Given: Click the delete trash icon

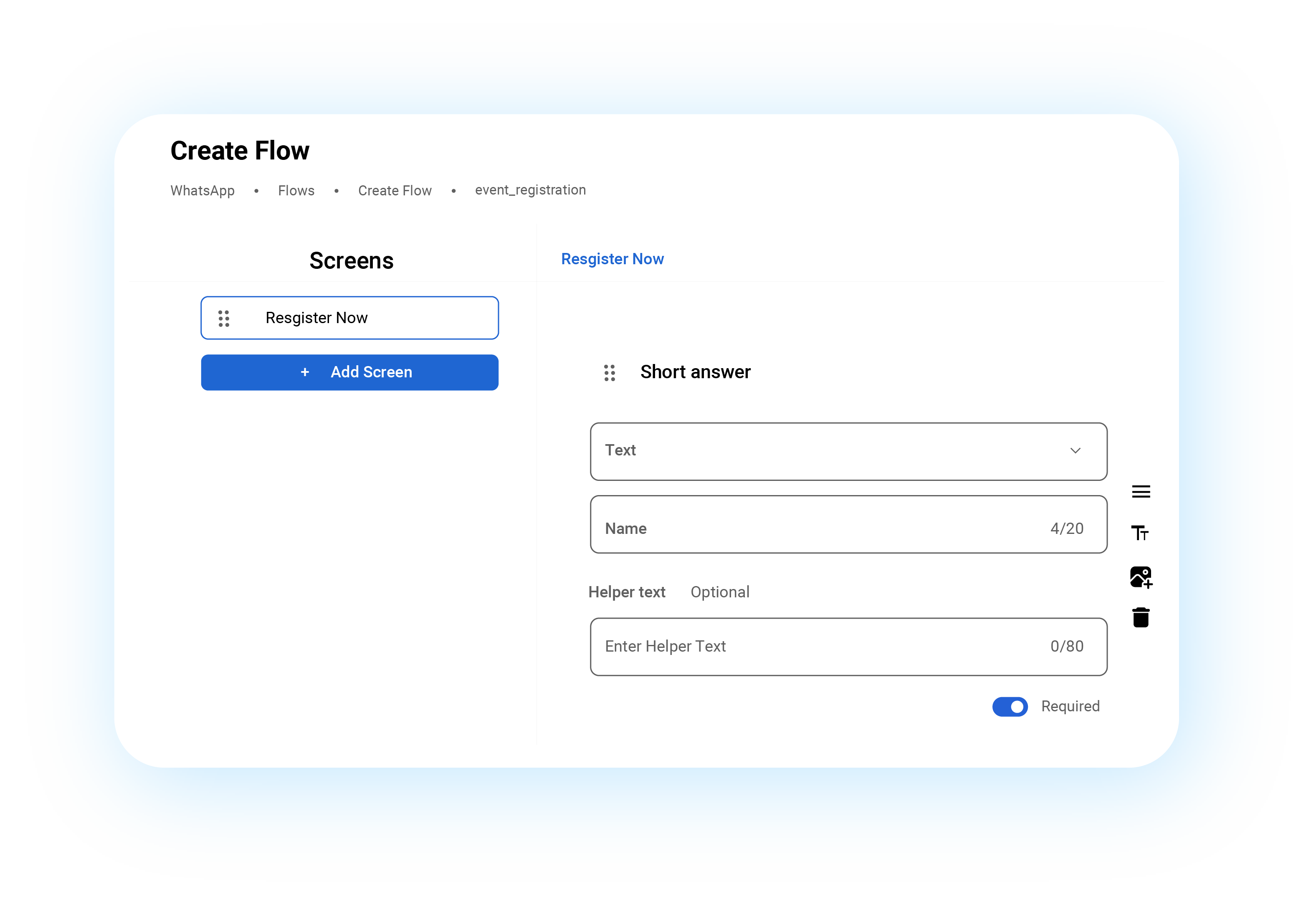Looking at the screenshot, I should 1140,617.
